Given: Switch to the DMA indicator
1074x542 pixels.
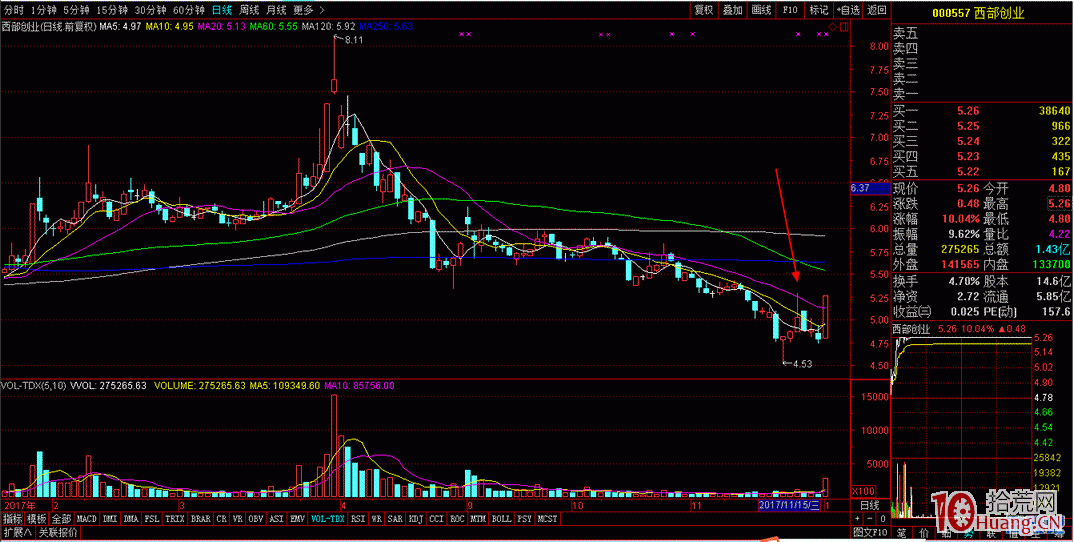Looking at the screenshot, I should 132,519.
